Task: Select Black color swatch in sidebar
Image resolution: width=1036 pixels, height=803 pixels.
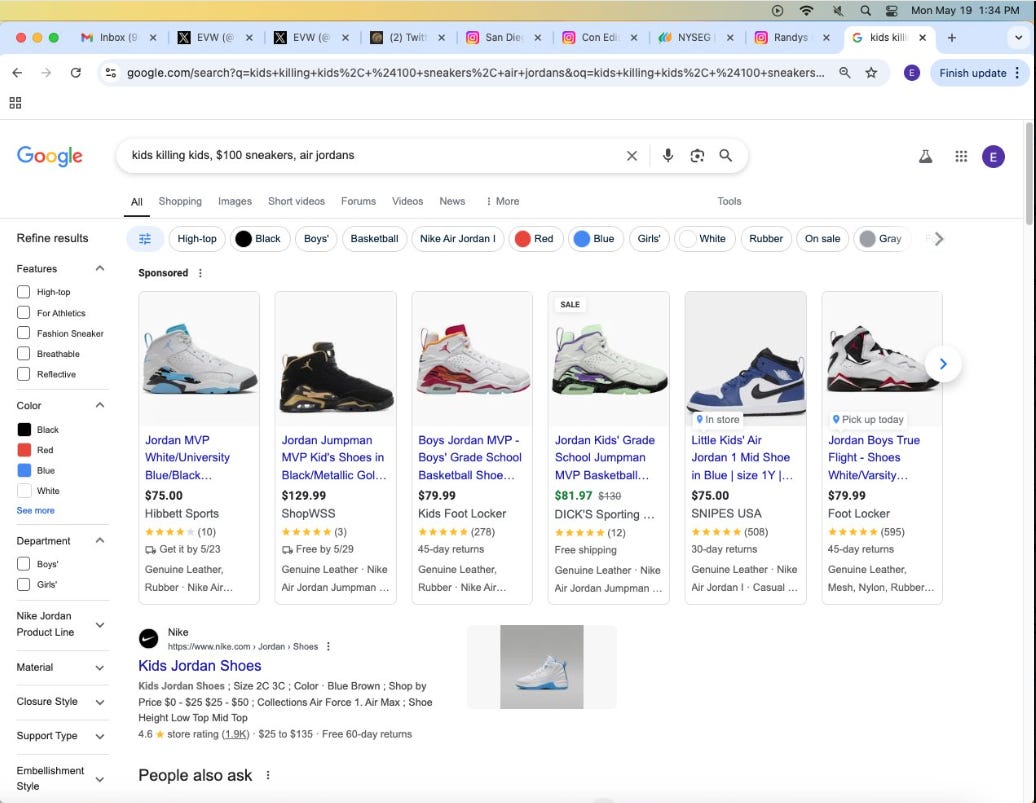Action: pyautogui.click(x=24, y=430)
